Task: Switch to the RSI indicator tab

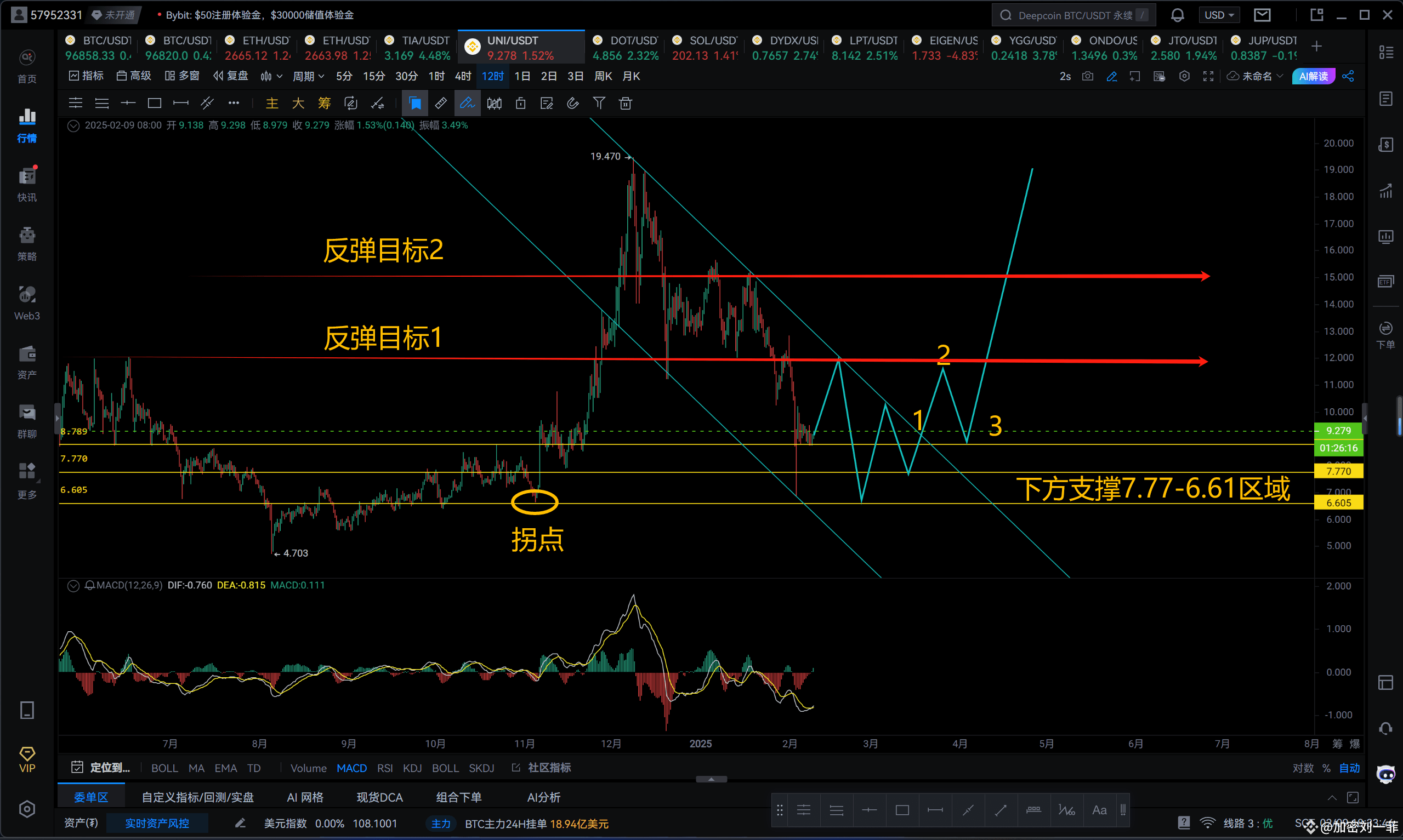Action: tap(385, 768)
